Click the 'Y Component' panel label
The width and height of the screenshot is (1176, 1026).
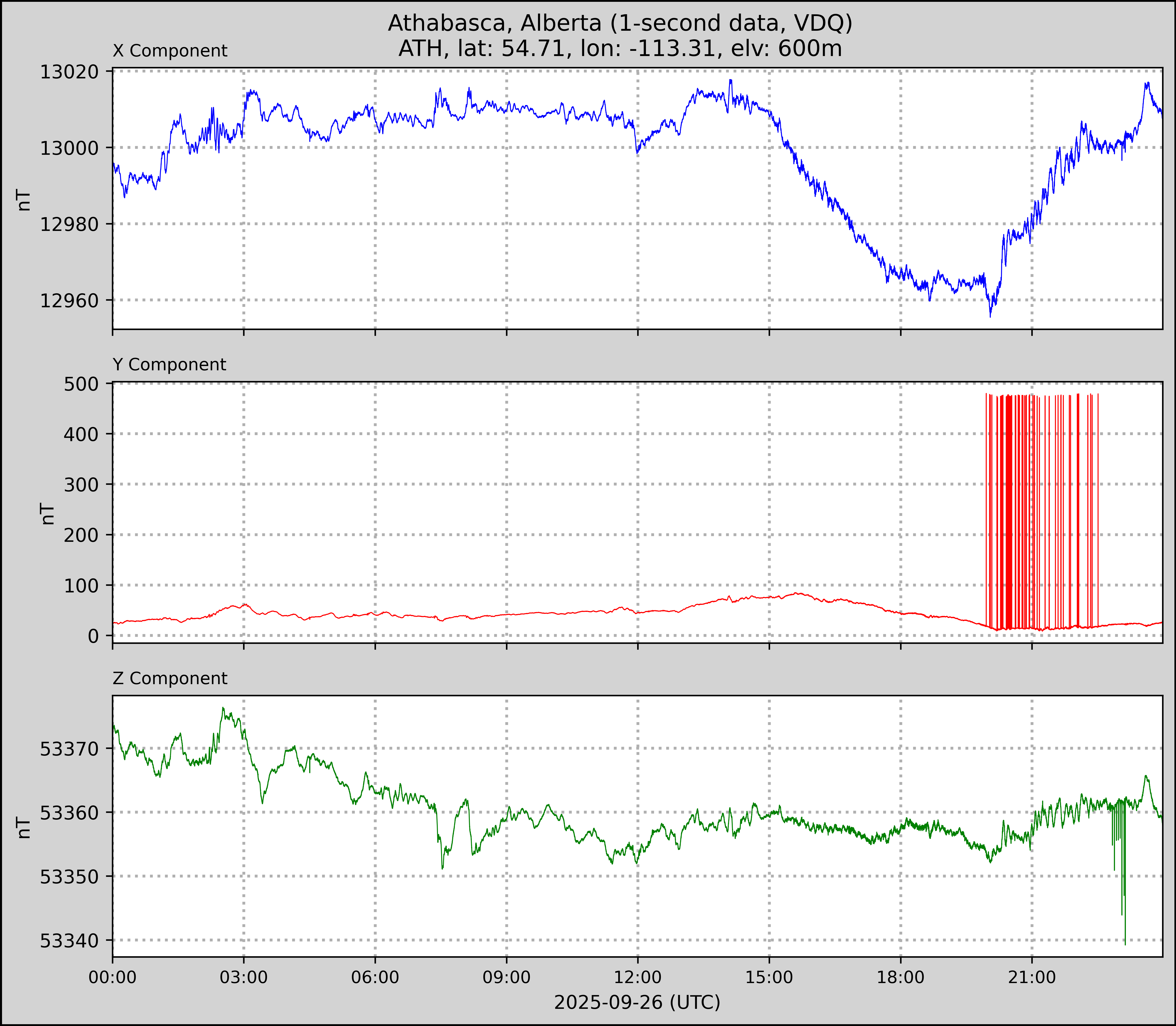169,365
